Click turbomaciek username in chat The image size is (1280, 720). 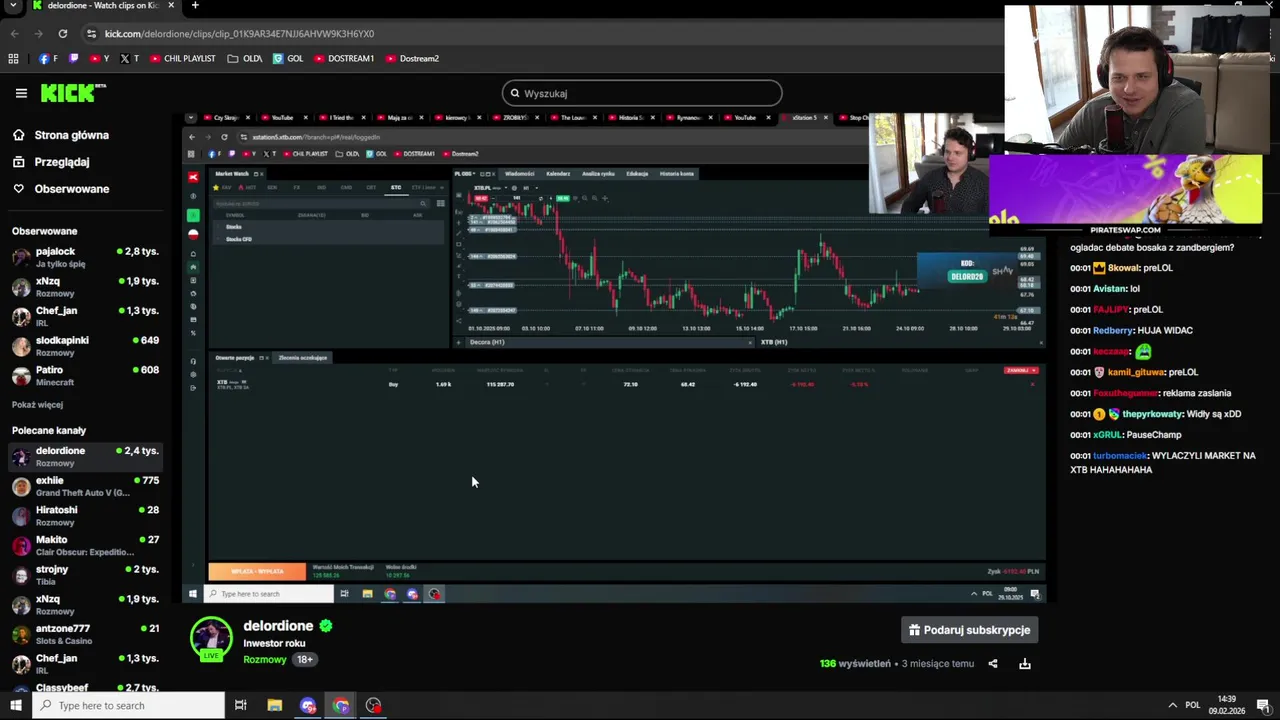pyautogui.click(x=1120, y=456)
